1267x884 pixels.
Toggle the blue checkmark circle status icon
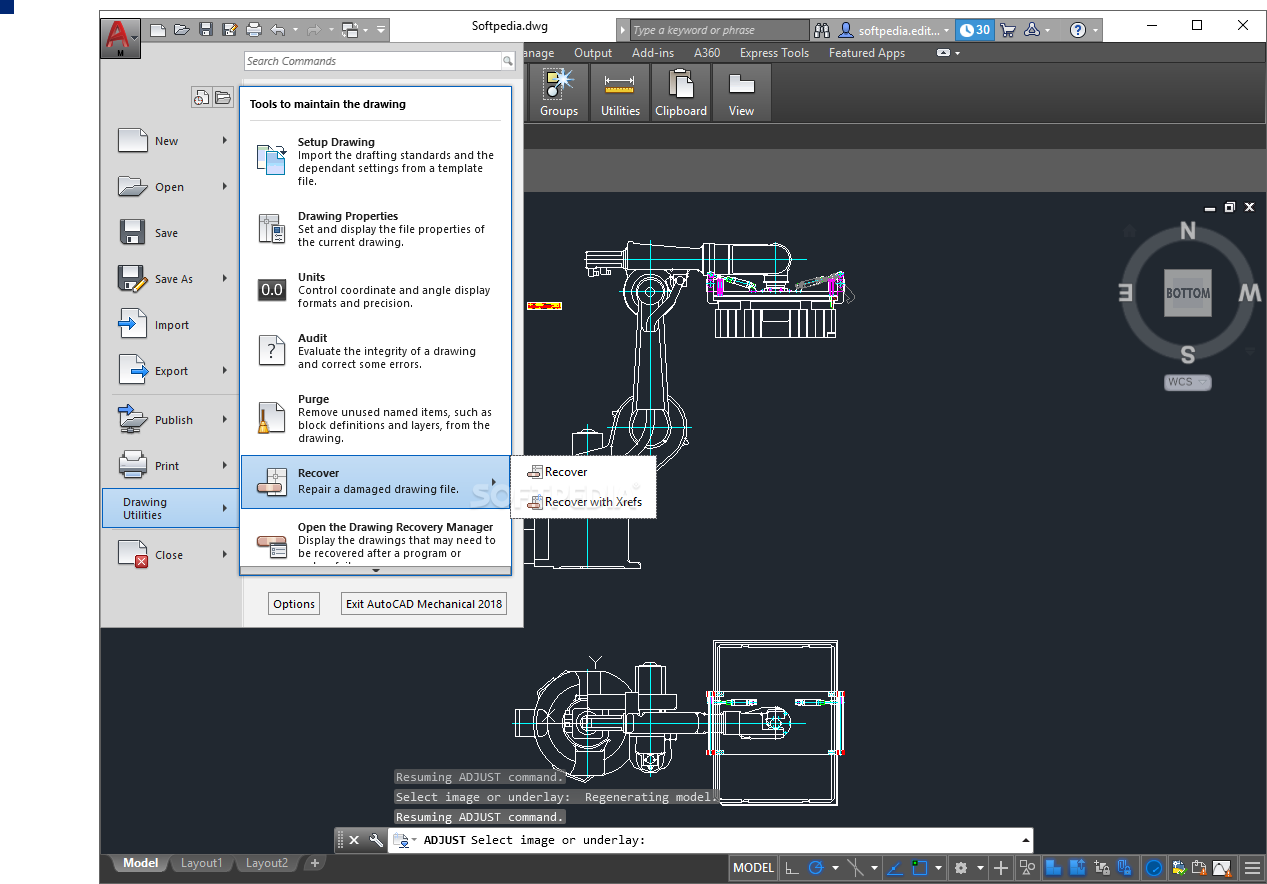pyautogui.click(x=1154, y=868)
